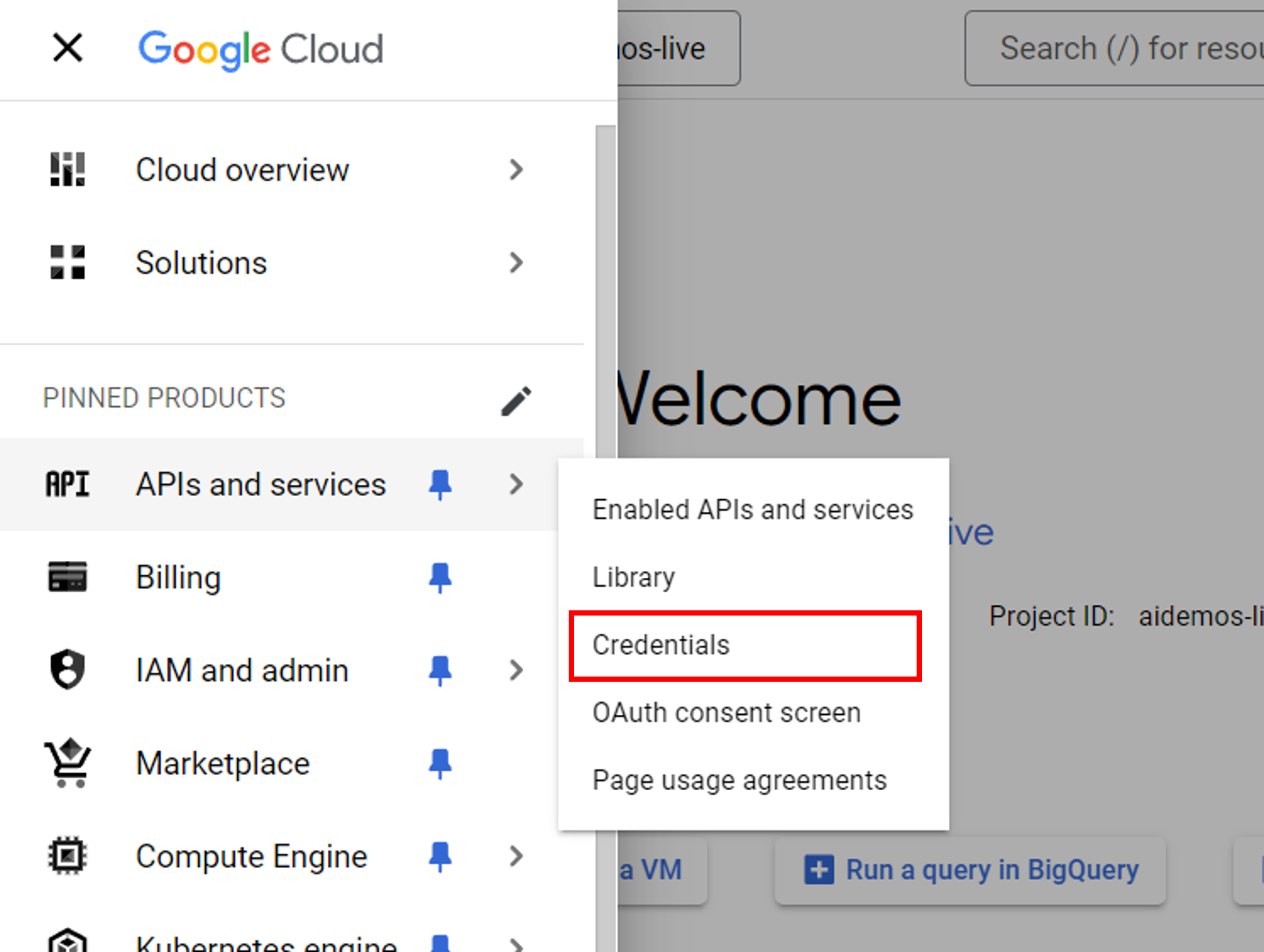Screen dimensions: 1264x952
Task: Click the Run a query in BigQuery button
Action: click(970, 870)
